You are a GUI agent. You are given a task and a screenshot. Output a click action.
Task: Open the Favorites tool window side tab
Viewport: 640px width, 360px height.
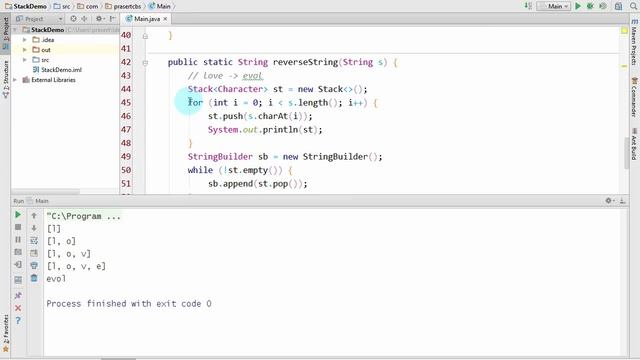pos(6,333)
